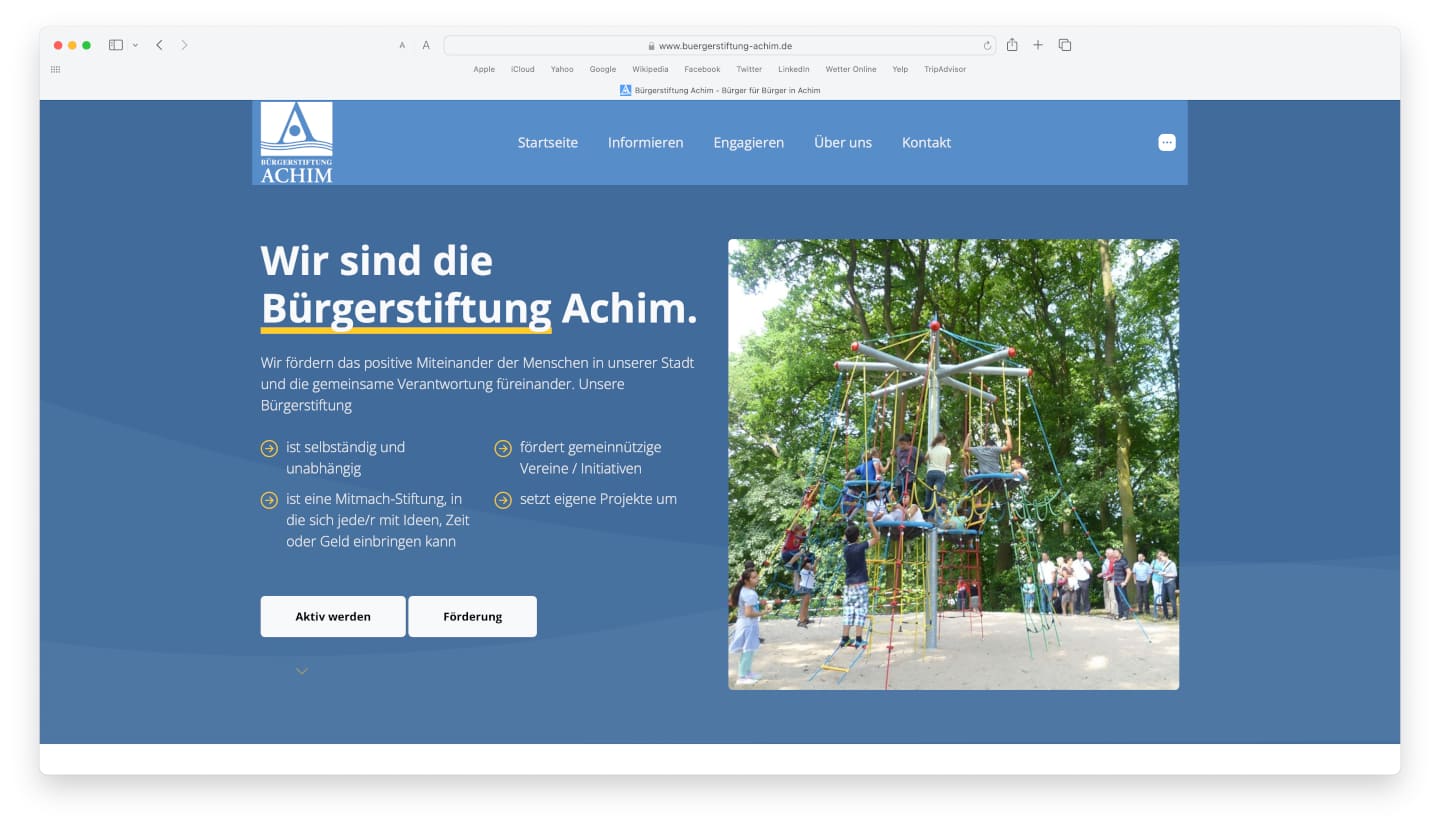Open Wikipedia from the favorites bar
The width and height of the screenshot is (1440, 827).
point(650,69)
